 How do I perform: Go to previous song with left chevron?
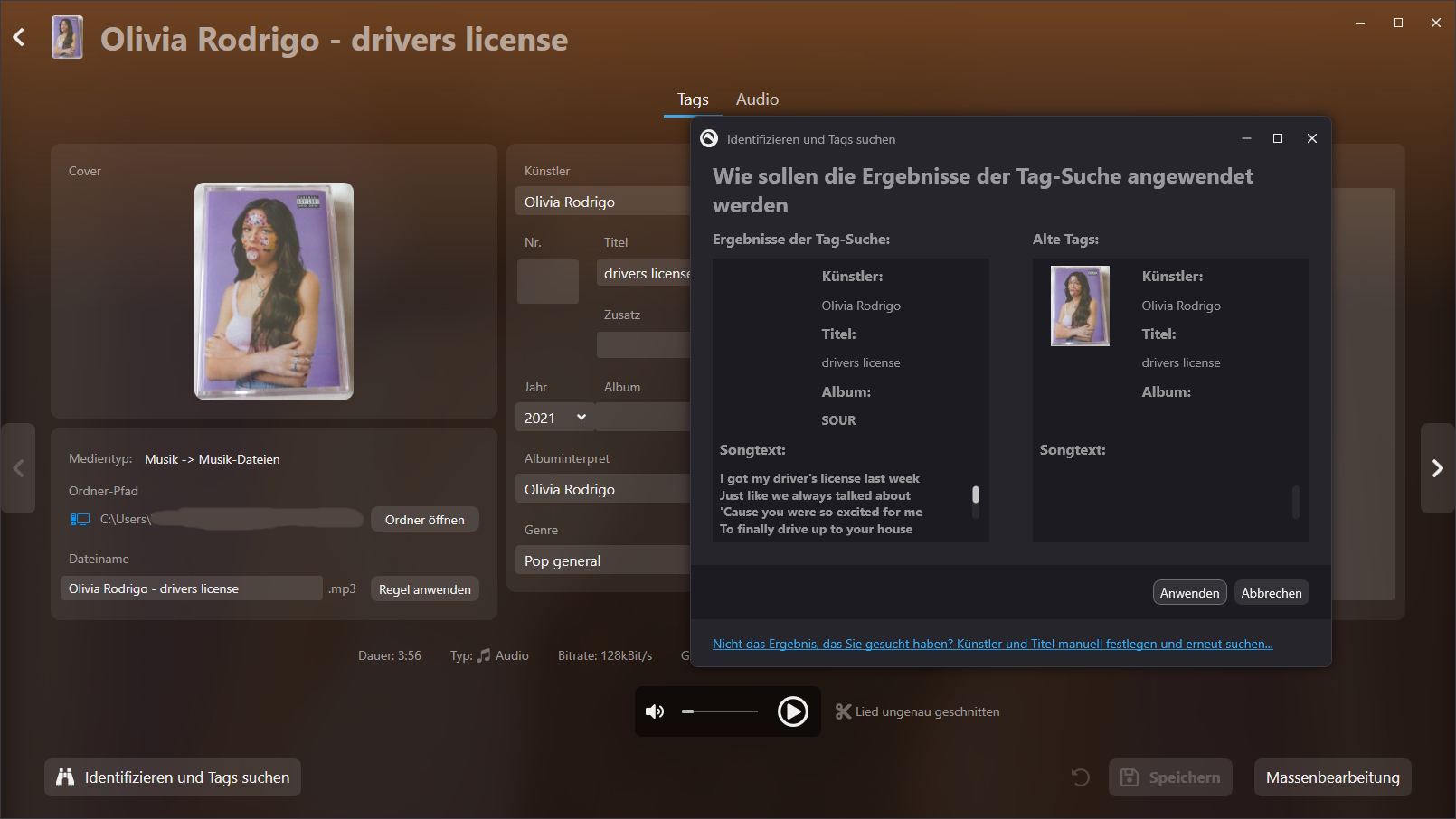[18, 468]
